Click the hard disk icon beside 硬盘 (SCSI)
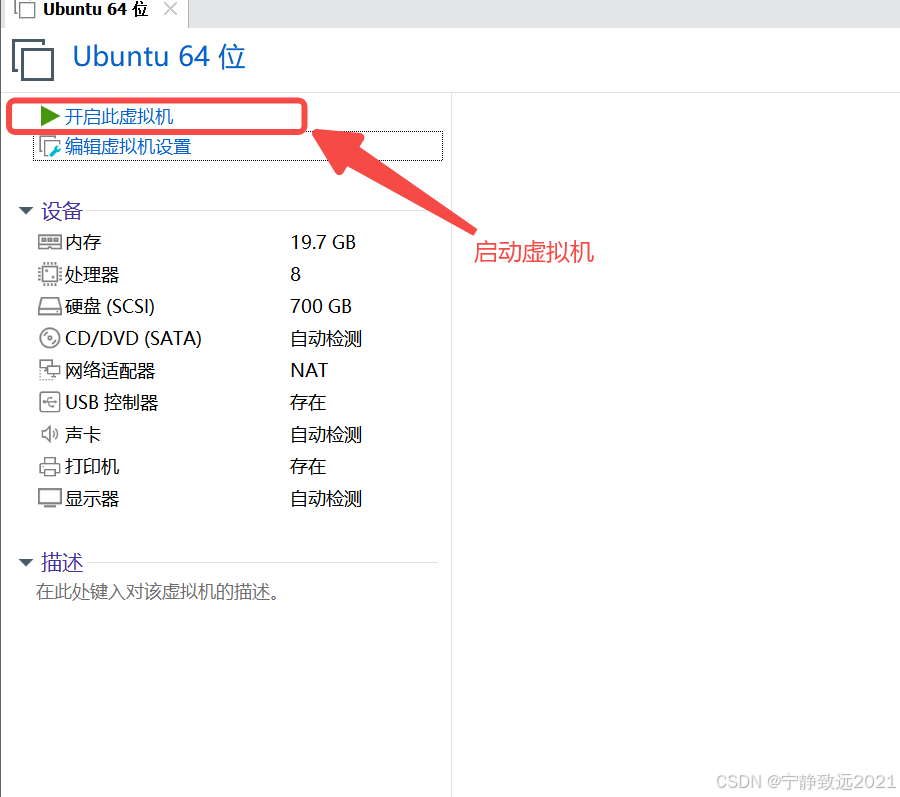Screen dimensions: 900x797 coord(49,306)
